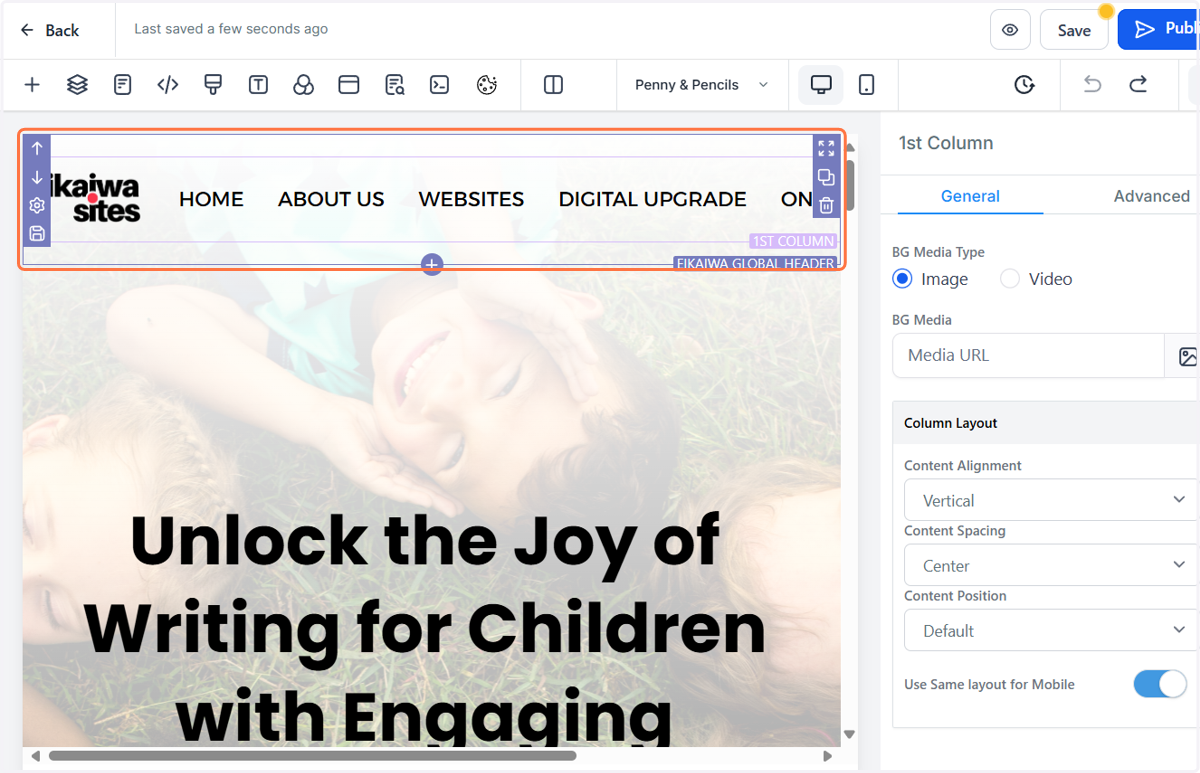The height and width of the screenshot is (773, 1200).
Task: Click the canvas vertical scrollbar thumb
Action: pos(850,184)
